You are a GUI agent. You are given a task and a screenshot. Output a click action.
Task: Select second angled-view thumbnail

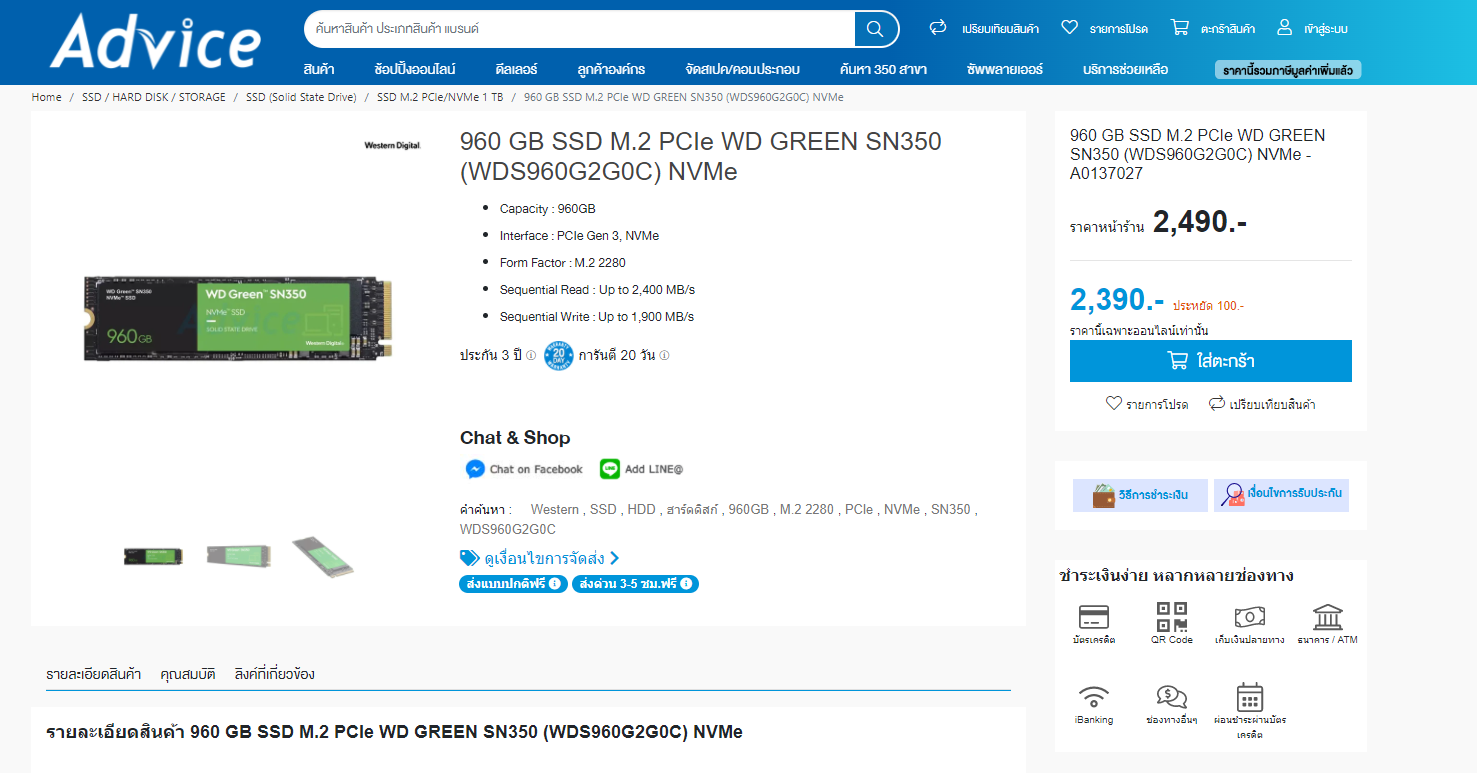pos(238,555)
